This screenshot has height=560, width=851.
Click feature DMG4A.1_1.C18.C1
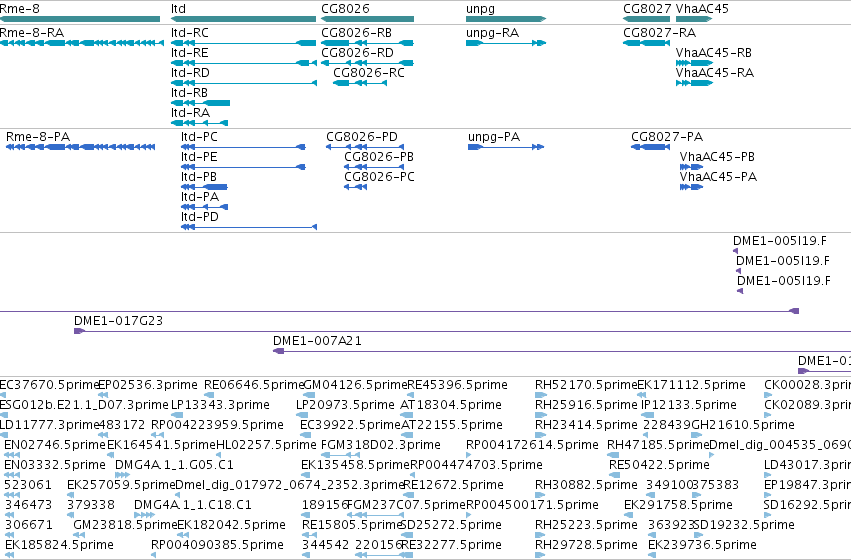[144, 515]
